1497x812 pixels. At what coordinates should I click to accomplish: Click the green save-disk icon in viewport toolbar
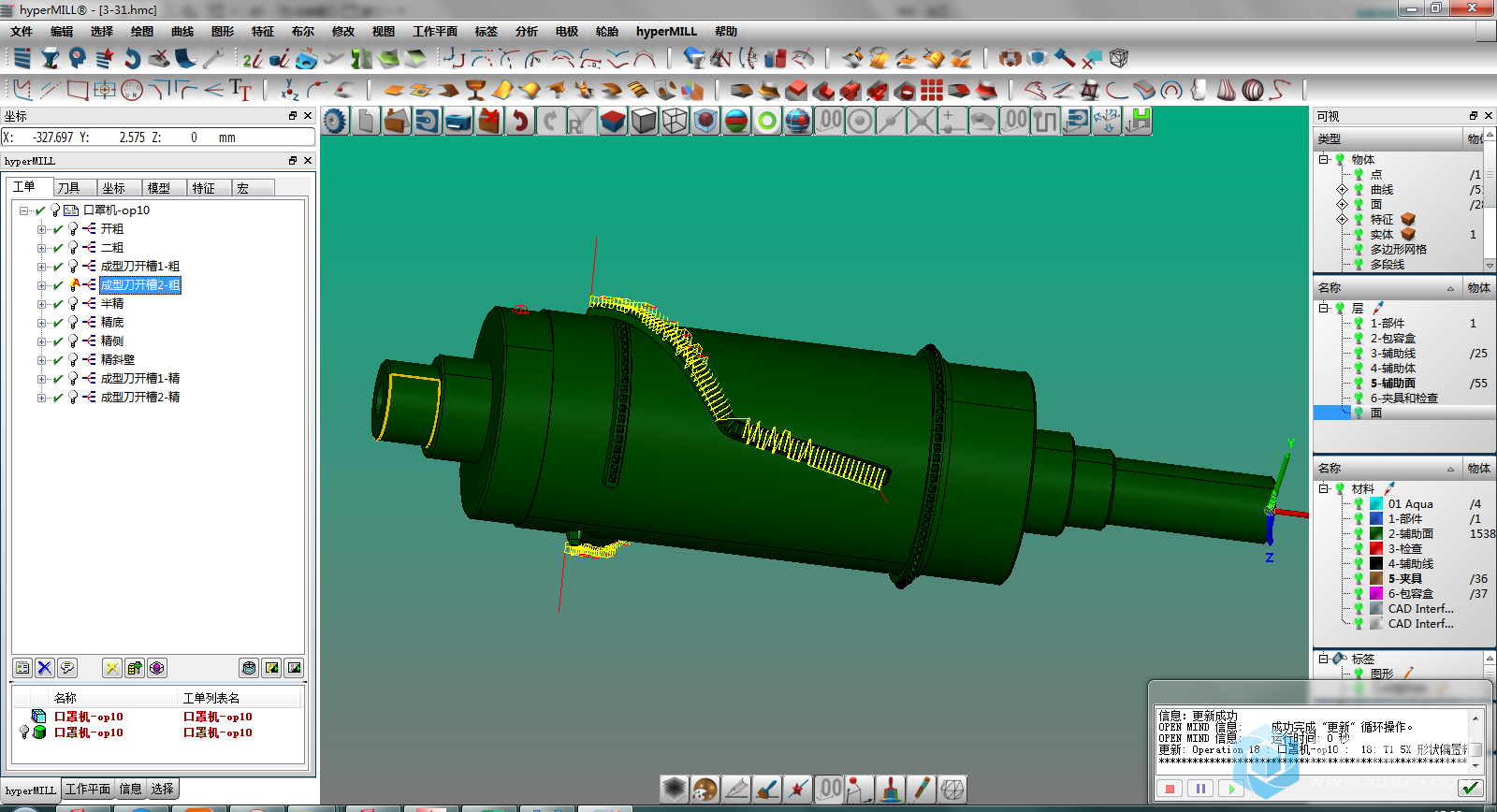pyautogui.click(x=1139, y=121)
